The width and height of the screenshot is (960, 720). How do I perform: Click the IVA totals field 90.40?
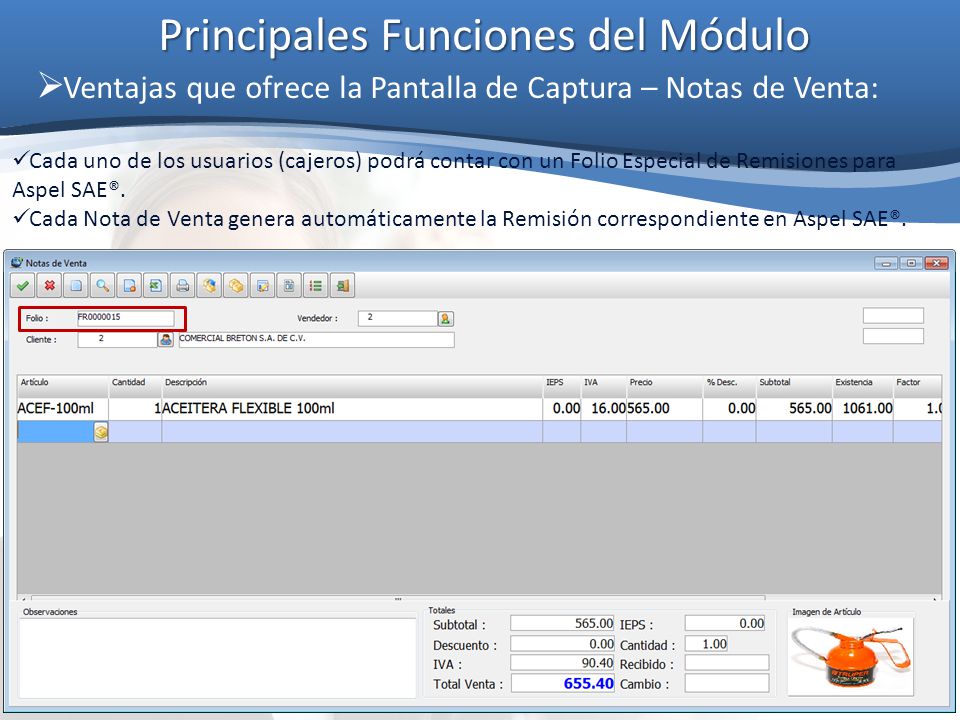point(562,663)
